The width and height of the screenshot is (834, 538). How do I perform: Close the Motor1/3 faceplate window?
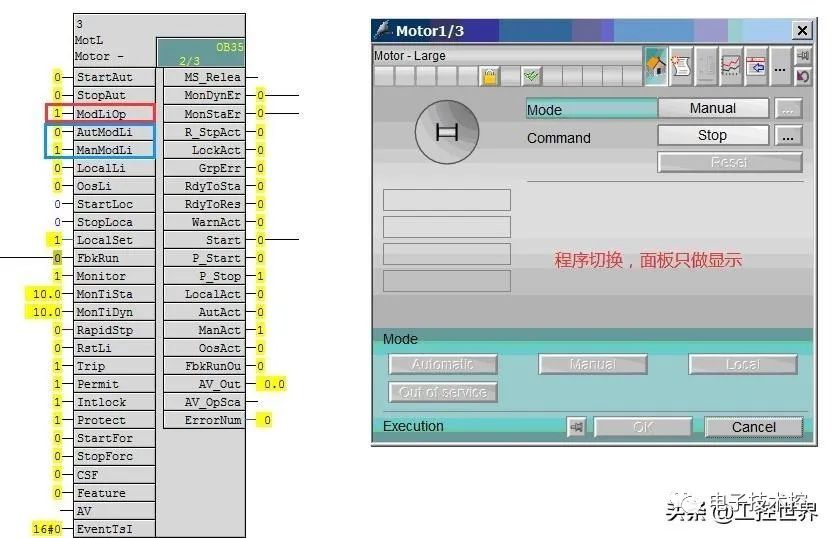pos(802,30)
